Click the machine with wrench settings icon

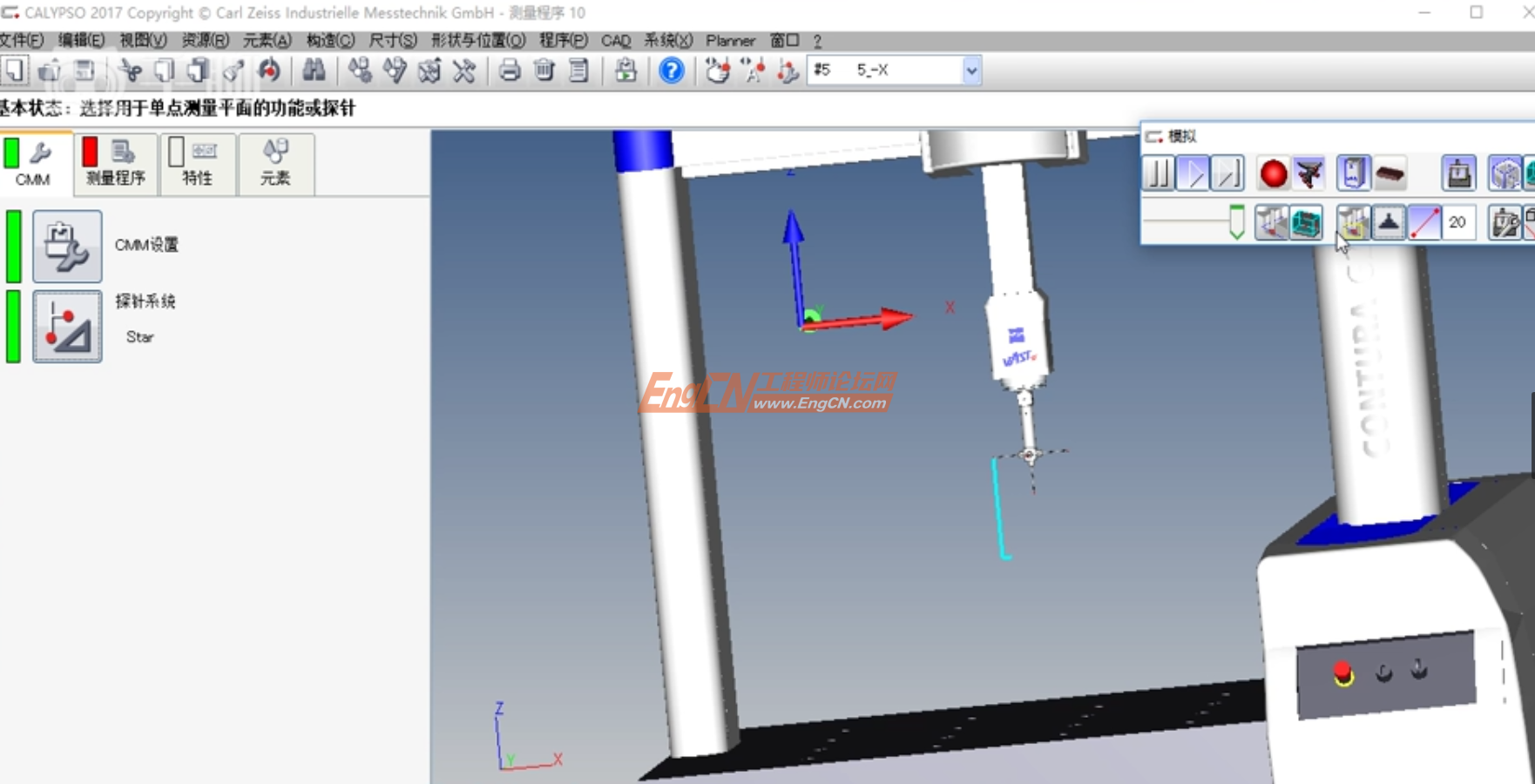[x=1505, y=223]
